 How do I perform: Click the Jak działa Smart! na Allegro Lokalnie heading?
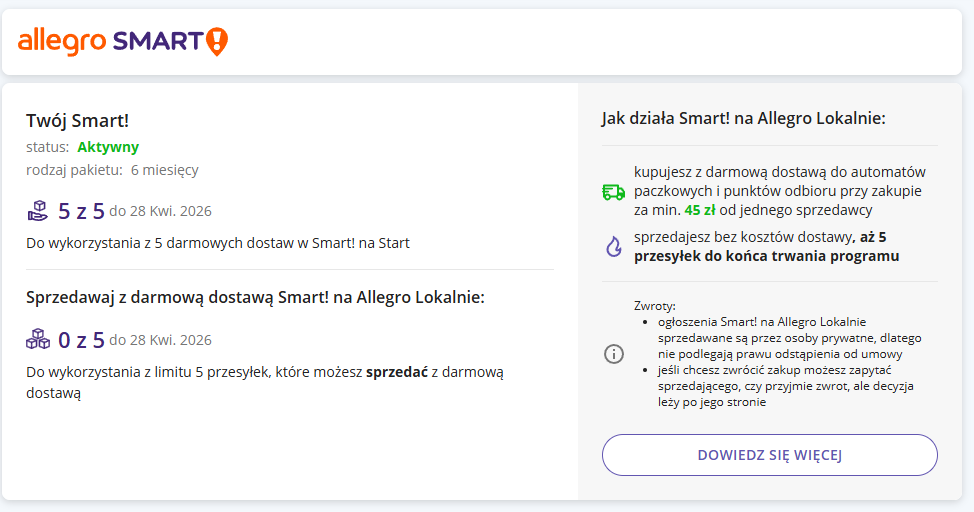click(743, 118)
